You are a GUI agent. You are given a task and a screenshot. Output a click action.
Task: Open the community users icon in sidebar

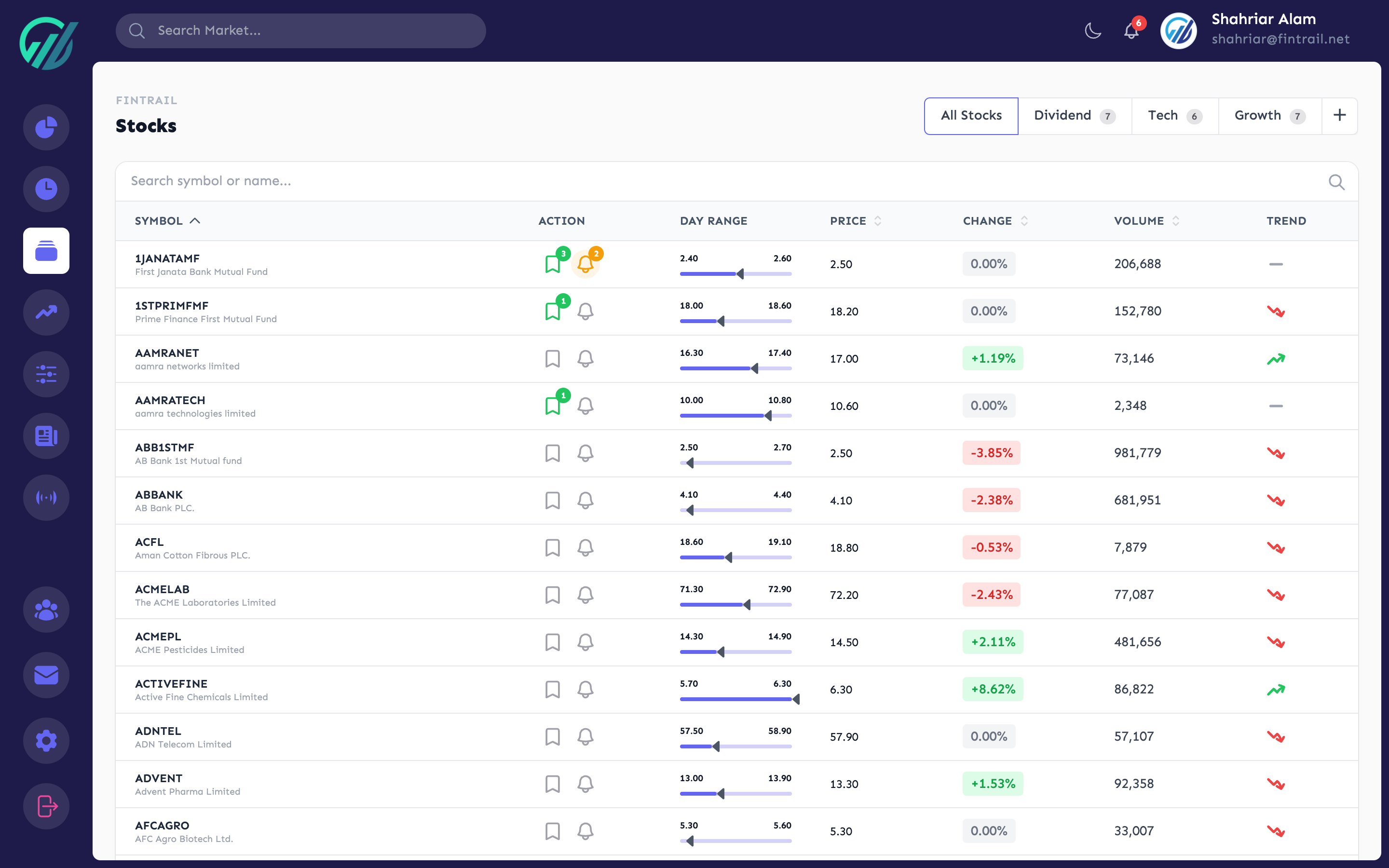pyautogui.click(x=46, y=609)
